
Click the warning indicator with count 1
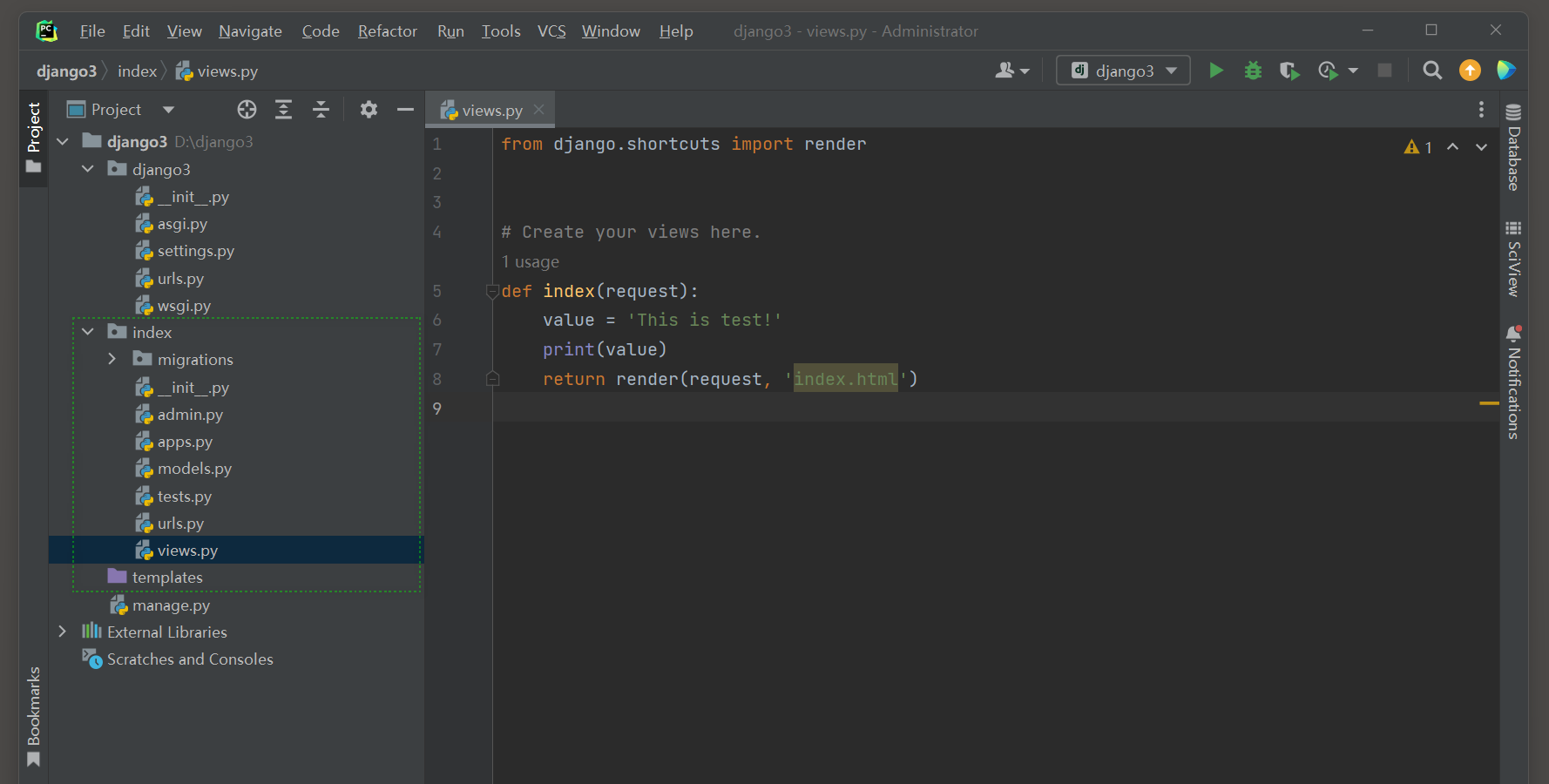click(1418, 147)
